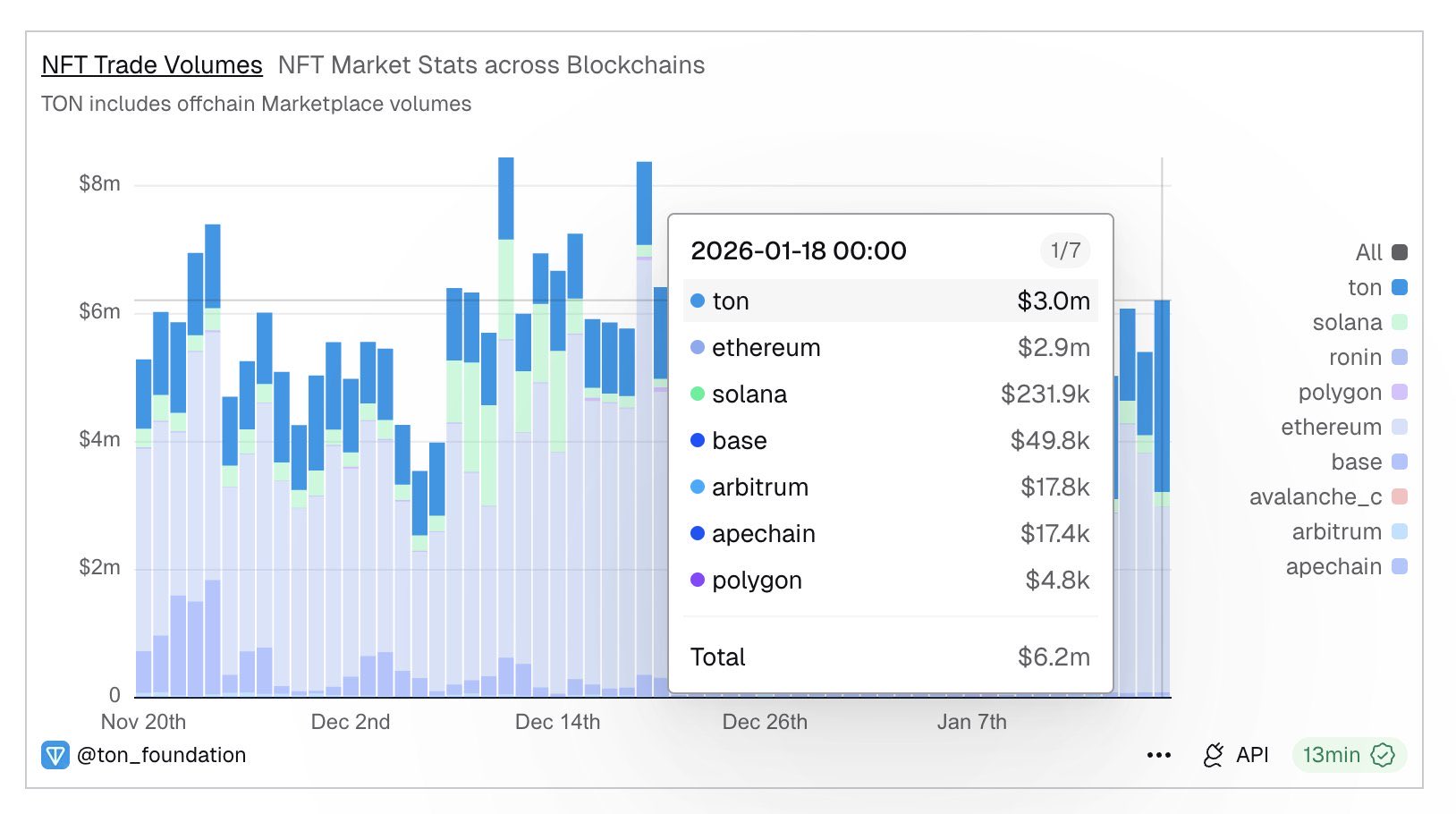
Task: Click the base legend swatch
Action: click(1400, 462)
